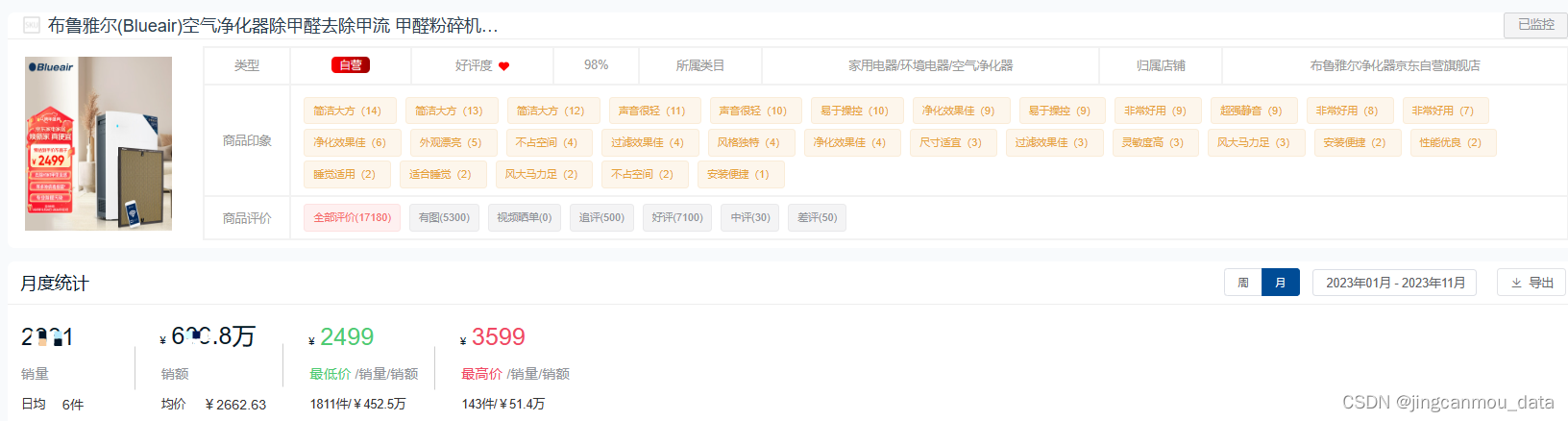This screenshot has width=1568, height=421.
Task: Filter reviews by 差评(50)
Action: (x=818, y=217)
